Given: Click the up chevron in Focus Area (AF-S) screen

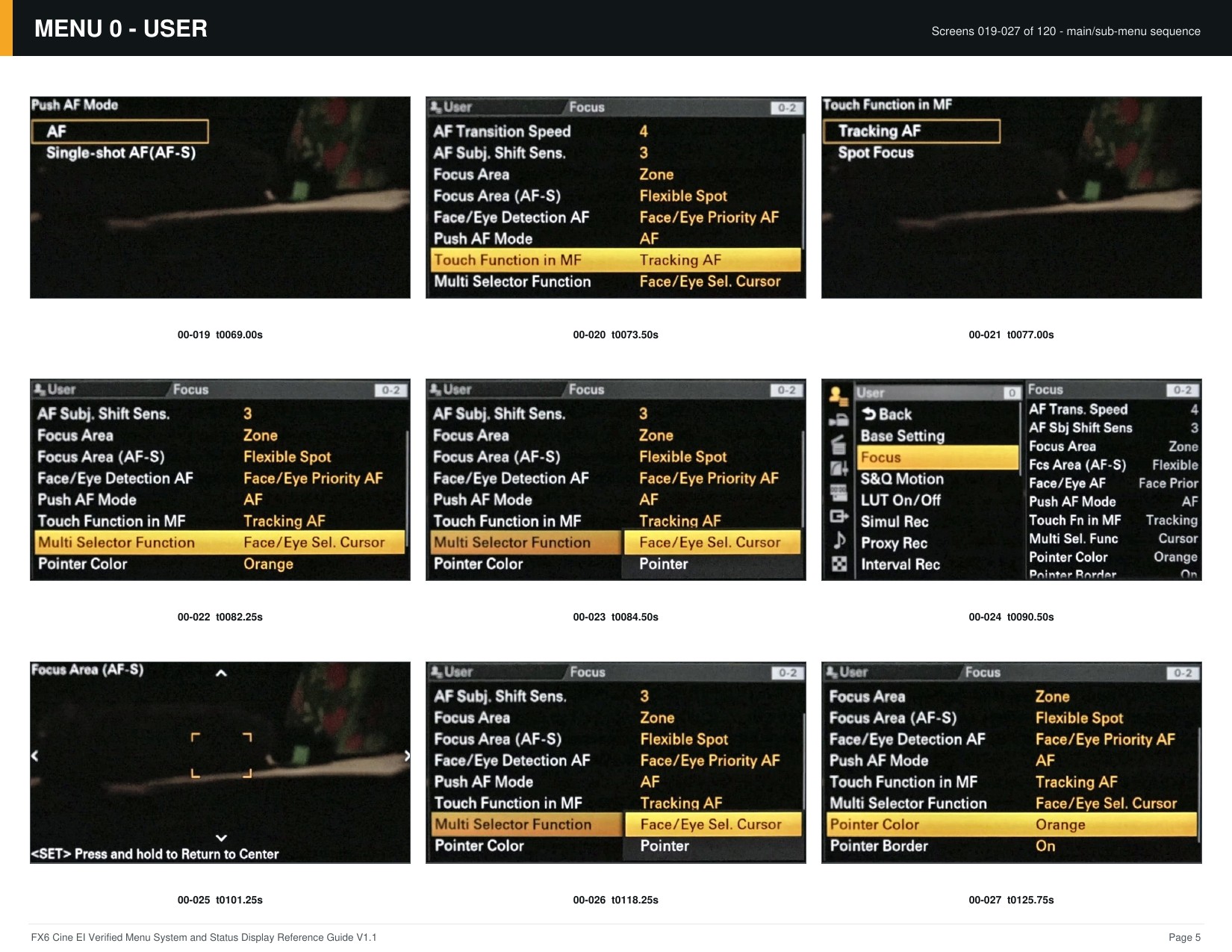Looking at the screenshot, I should (221, 673).
